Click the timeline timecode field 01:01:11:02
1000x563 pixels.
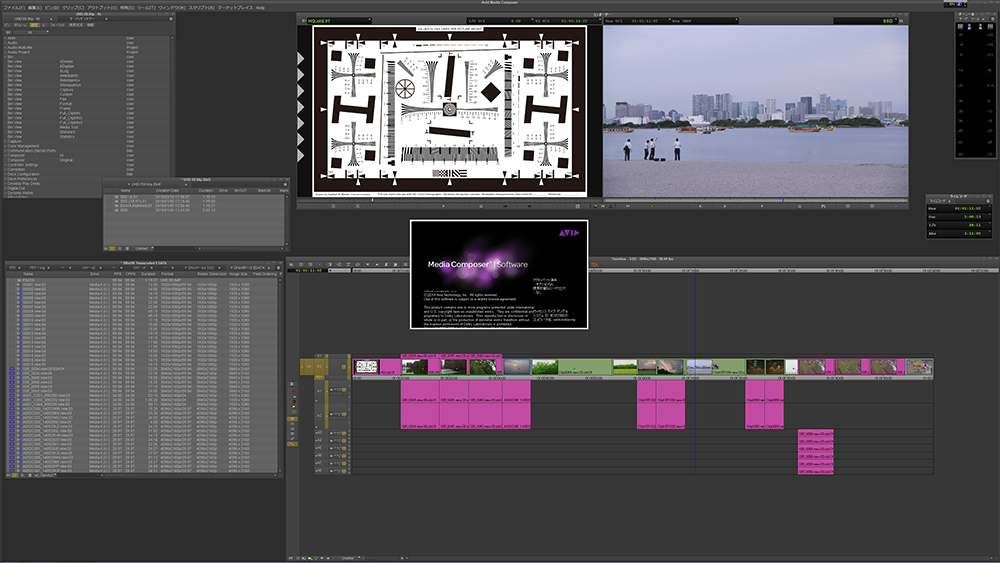pyautogui.click(x=308, y=270)
